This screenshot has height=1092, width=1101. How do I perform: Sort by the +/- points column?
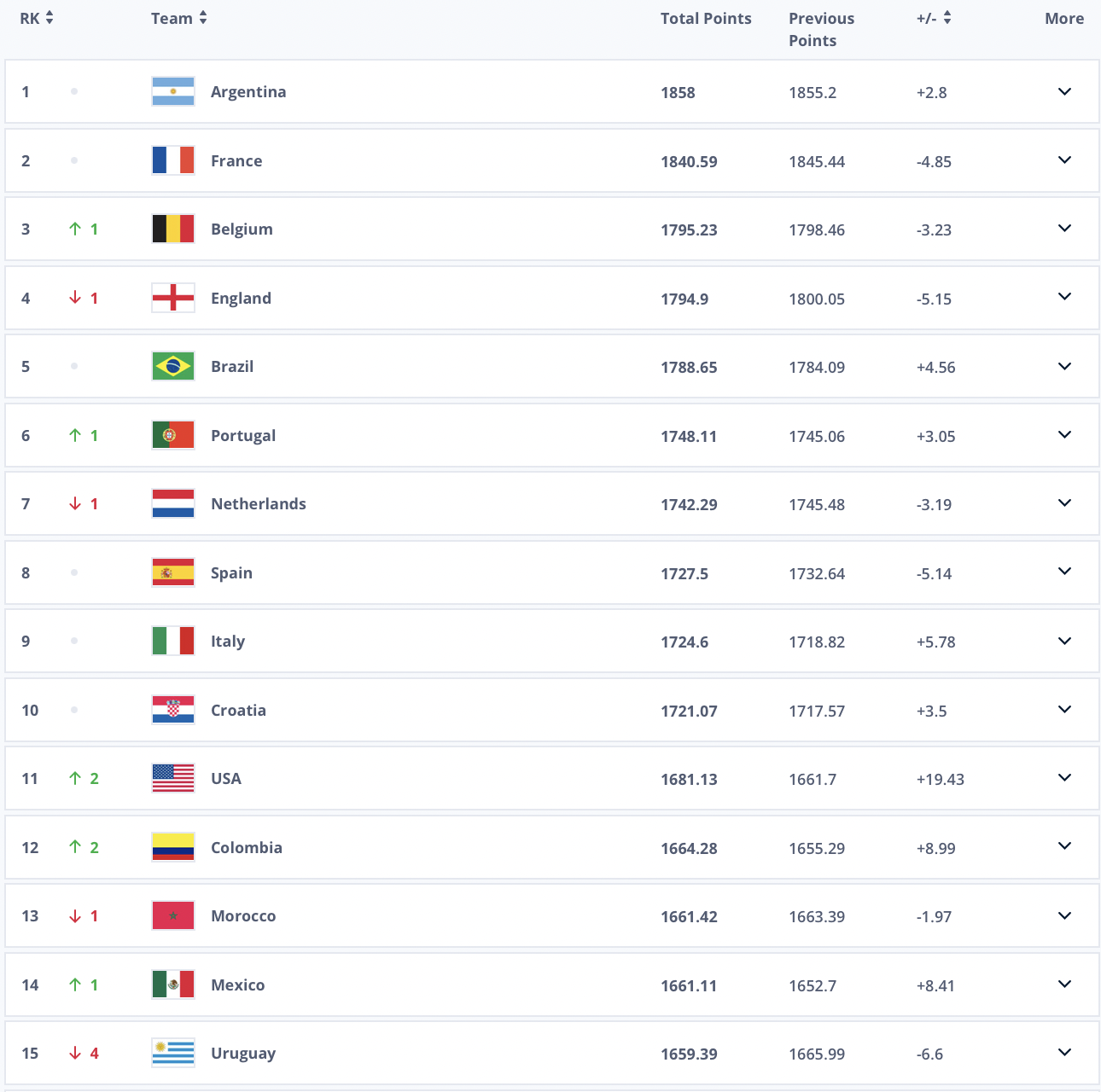tap(934, 18)
